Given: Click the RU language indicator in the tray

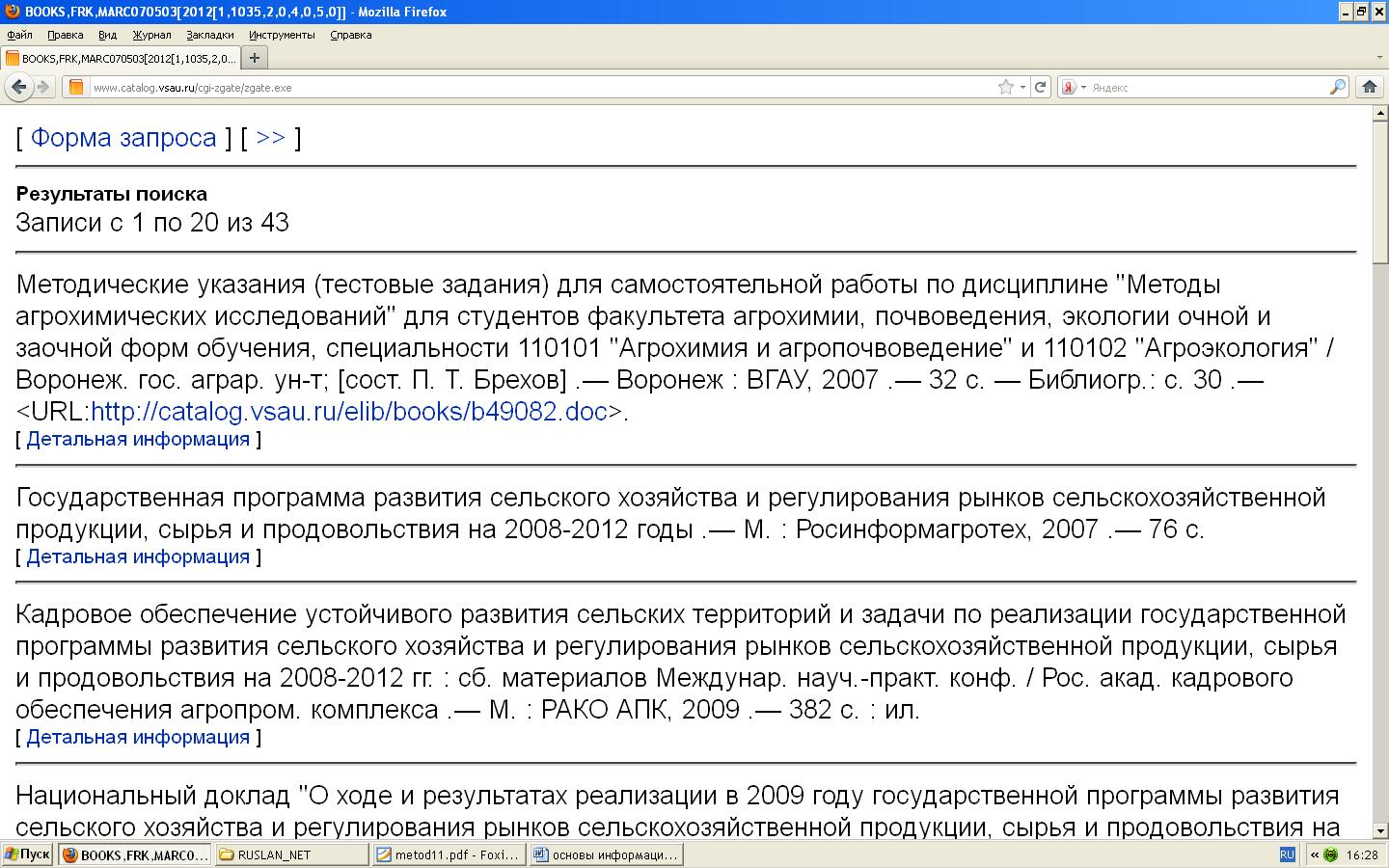Looking at the screenshot, I should click(x=1287, y=854).
